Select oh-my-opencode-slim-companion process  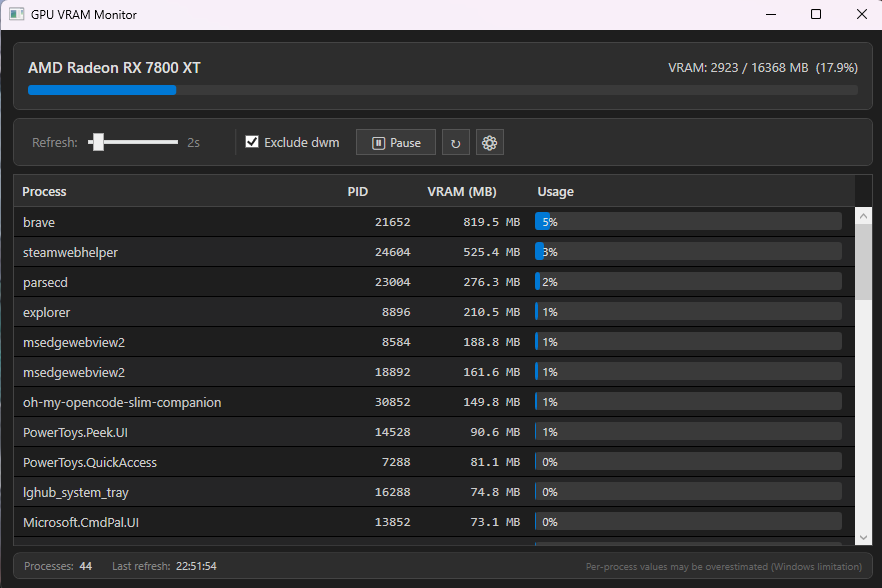122,402
